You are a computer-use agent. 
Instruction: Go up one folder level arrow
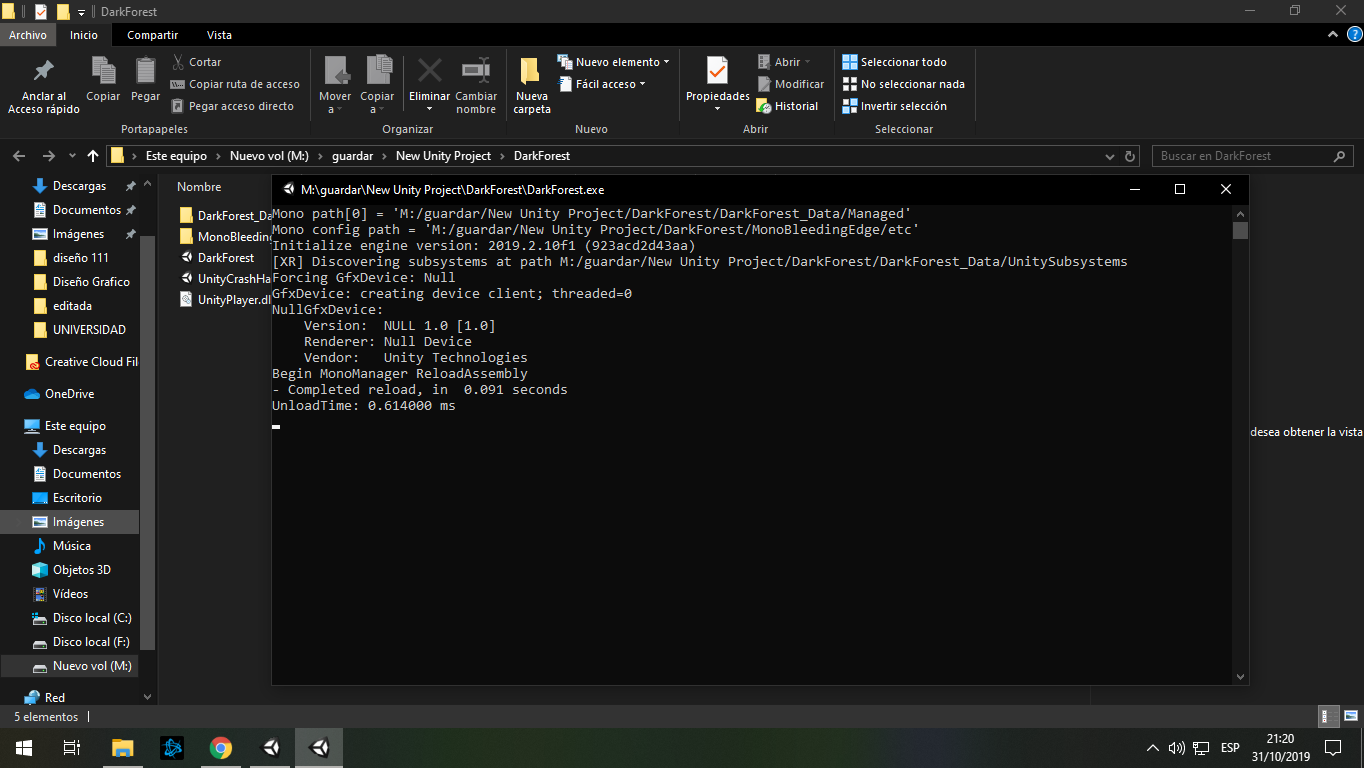pyautogui.click(x=93, y=156)
